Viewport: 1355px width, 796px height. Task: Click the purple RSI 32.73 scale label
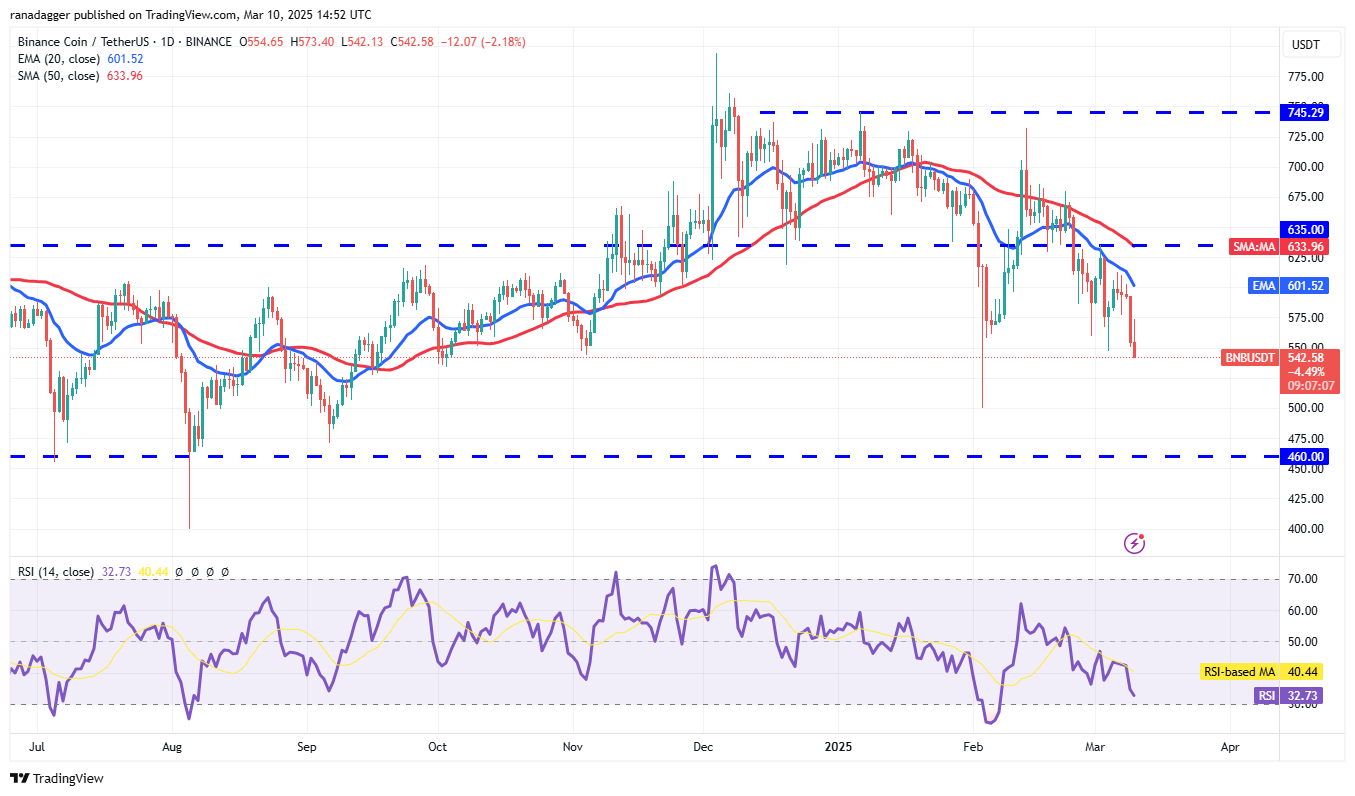[x=1286, y=695]
